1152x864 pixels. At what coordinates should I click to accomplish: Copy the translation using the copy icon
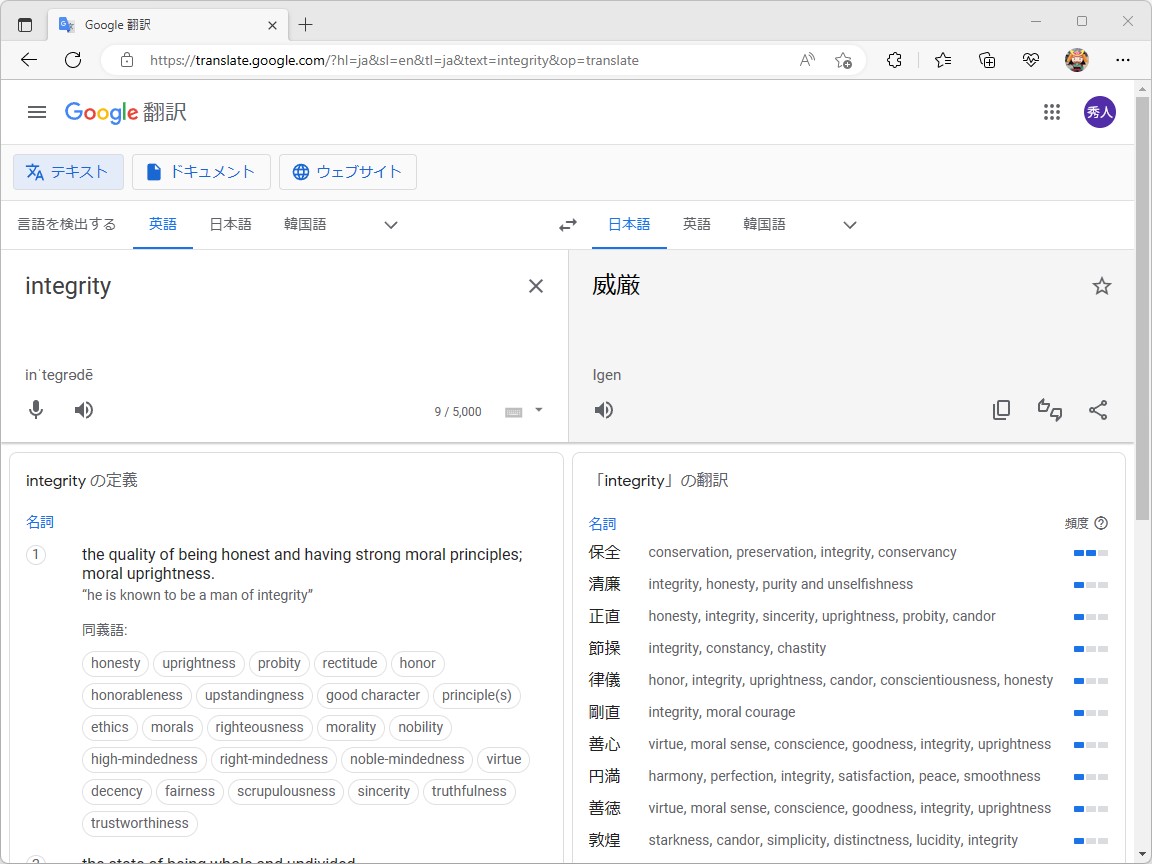1001,409
